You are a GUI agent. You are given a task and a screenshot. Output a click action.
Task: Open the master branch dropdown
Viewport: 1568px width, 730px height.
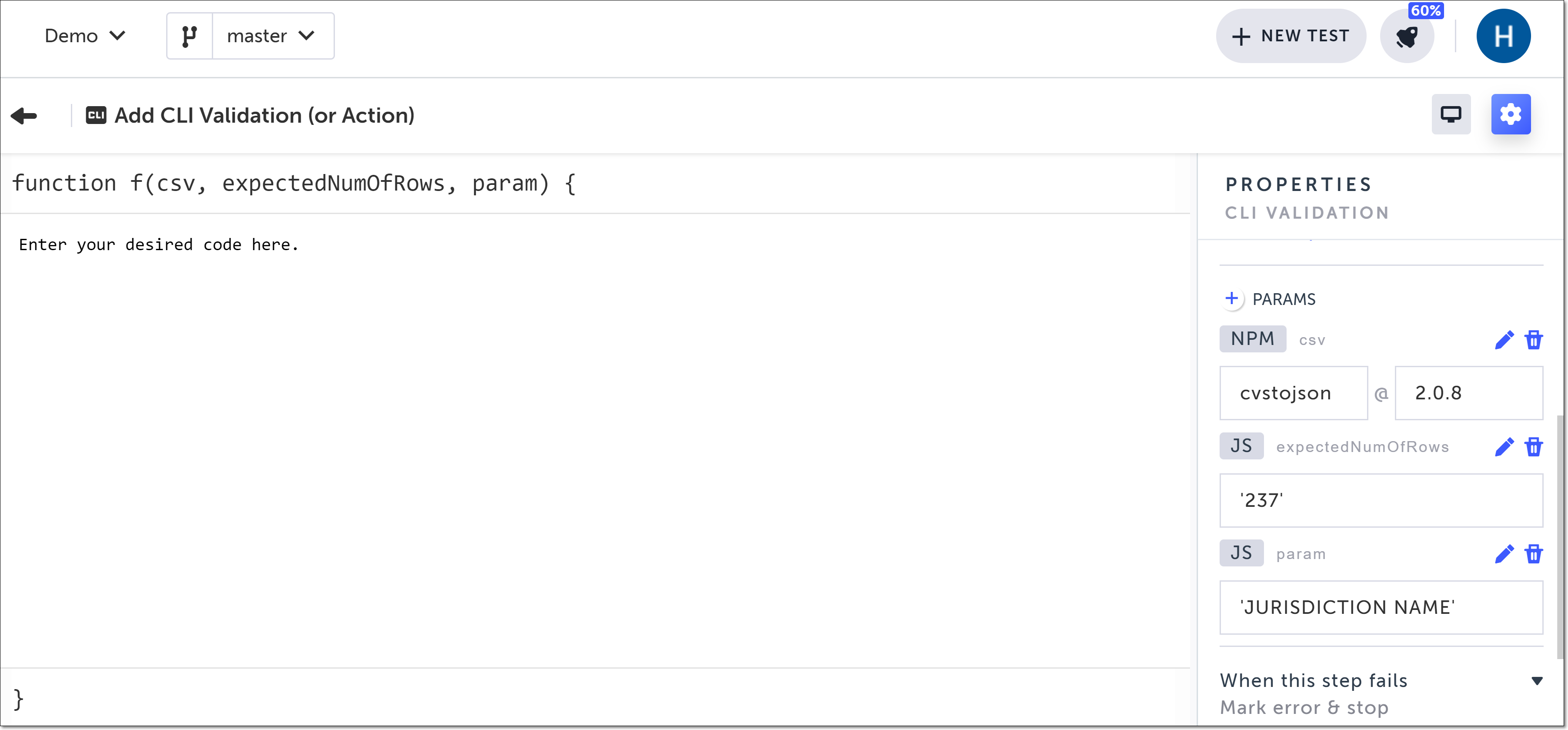coord(271,36)
